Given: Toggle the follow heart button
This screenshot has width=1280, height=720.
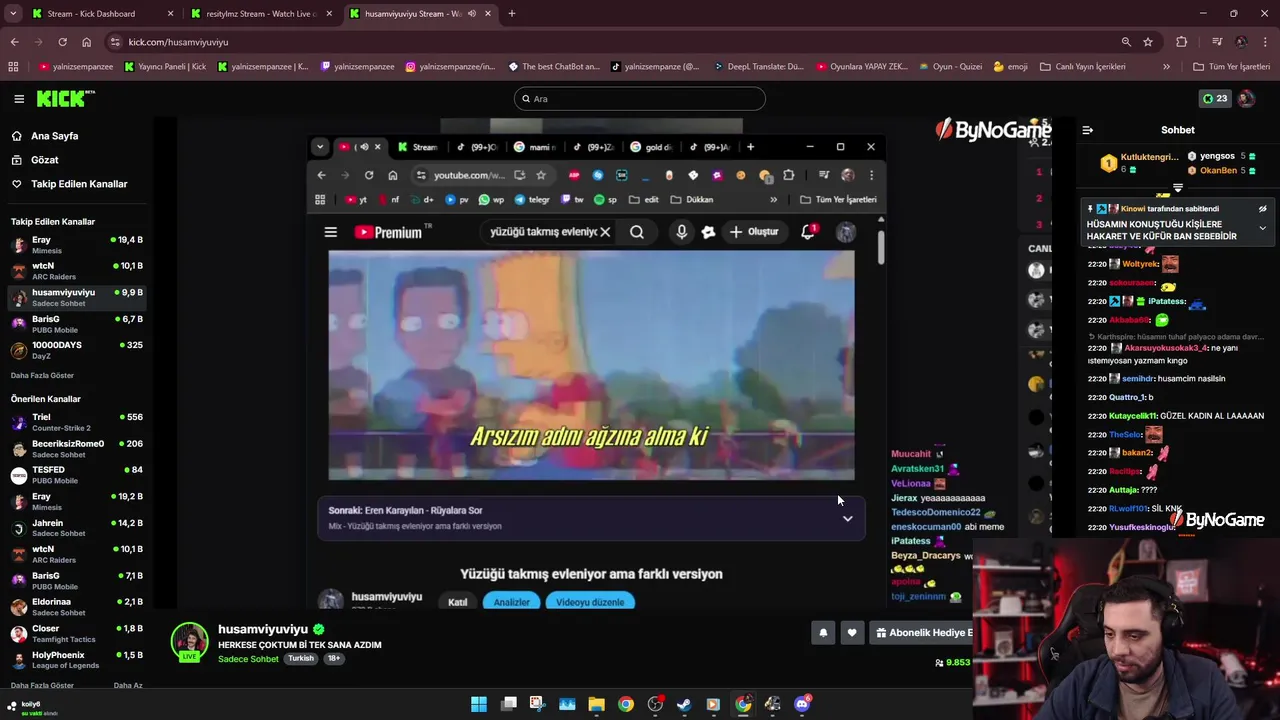Looking at the screenshot, I should pyautogui.click(x=852, y=632).
